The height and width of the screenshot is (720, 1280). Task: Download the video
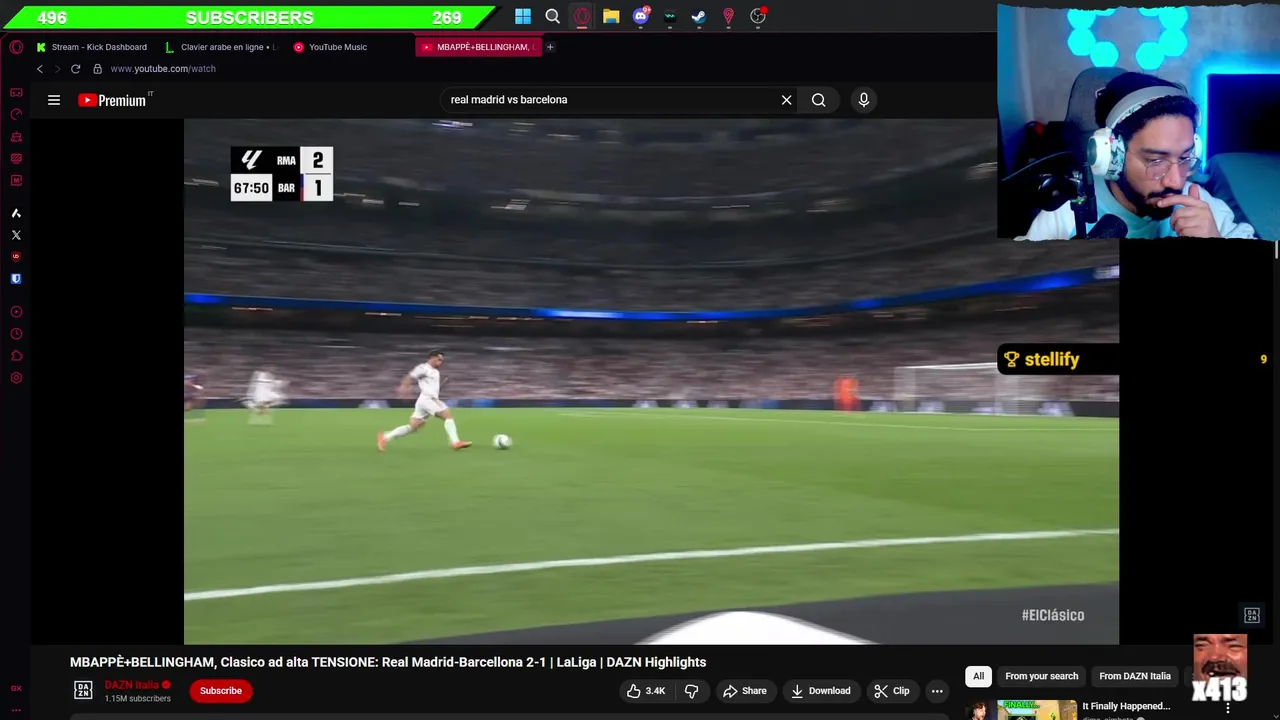(820, 691)
